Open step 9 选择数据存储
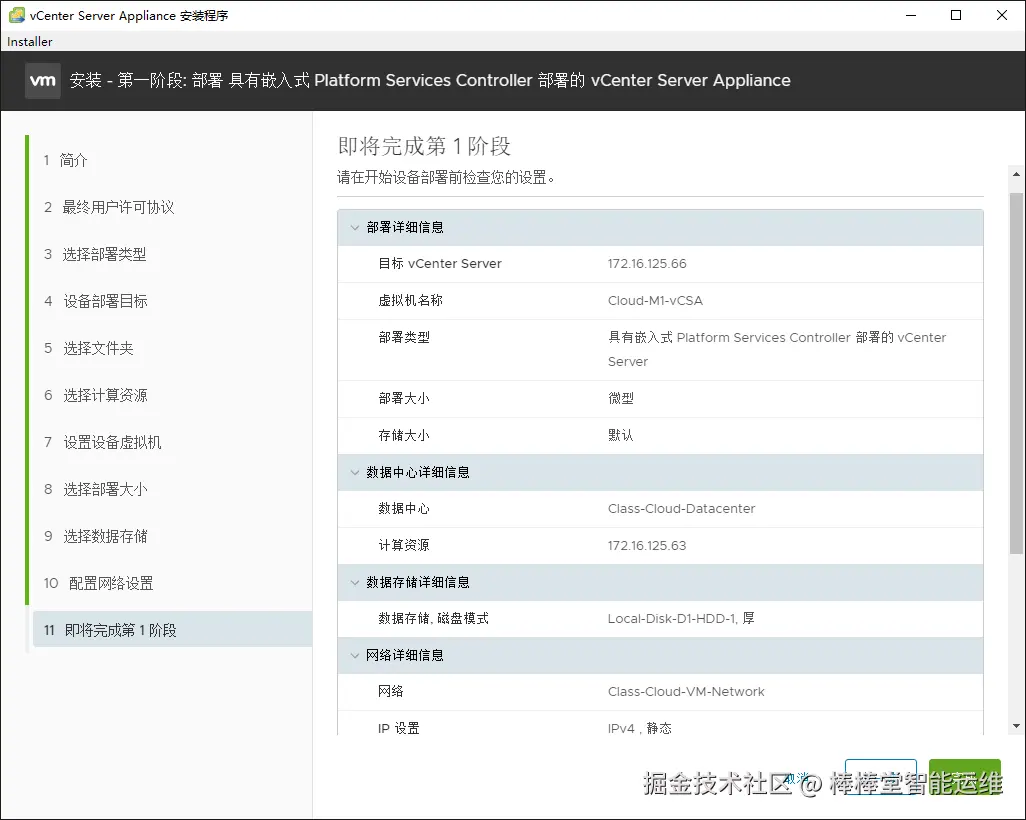1026x820 pixels. click(96, 537)
